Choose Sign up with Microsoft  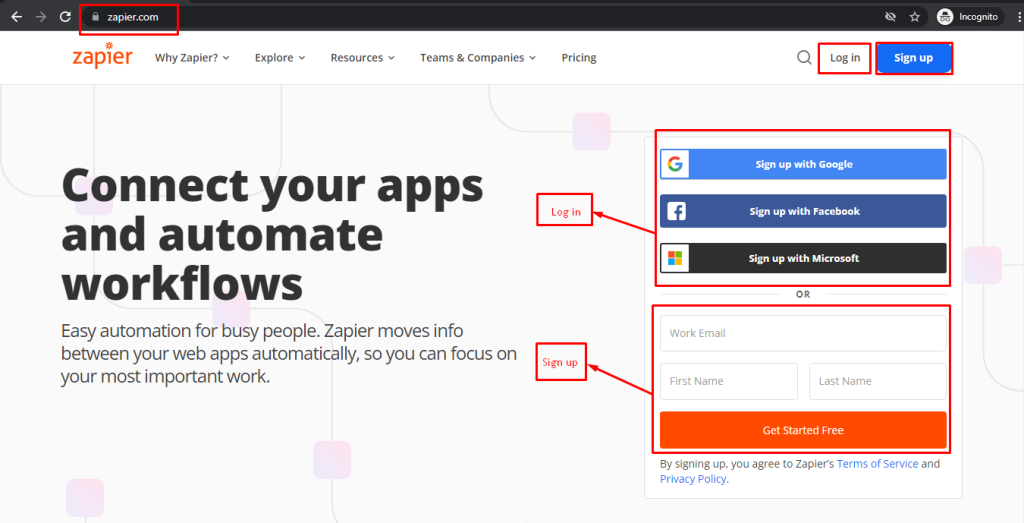(x=803, y=258)
